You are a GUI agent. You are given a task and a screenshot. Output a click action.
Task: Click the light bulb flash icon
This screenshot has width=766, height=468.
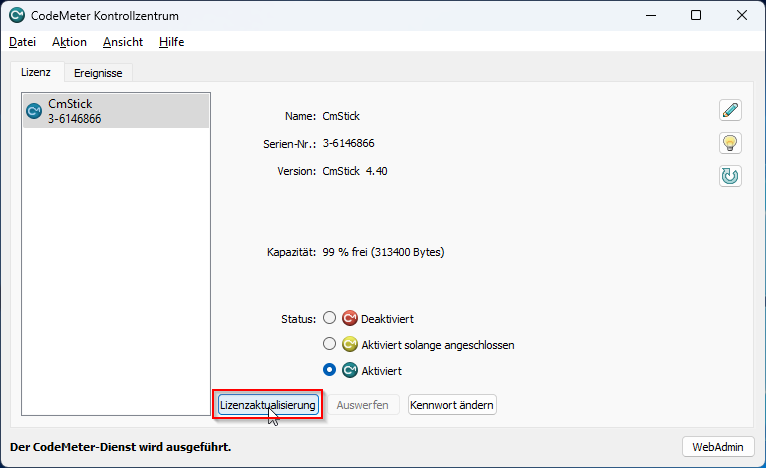click(x=730, y=143)
